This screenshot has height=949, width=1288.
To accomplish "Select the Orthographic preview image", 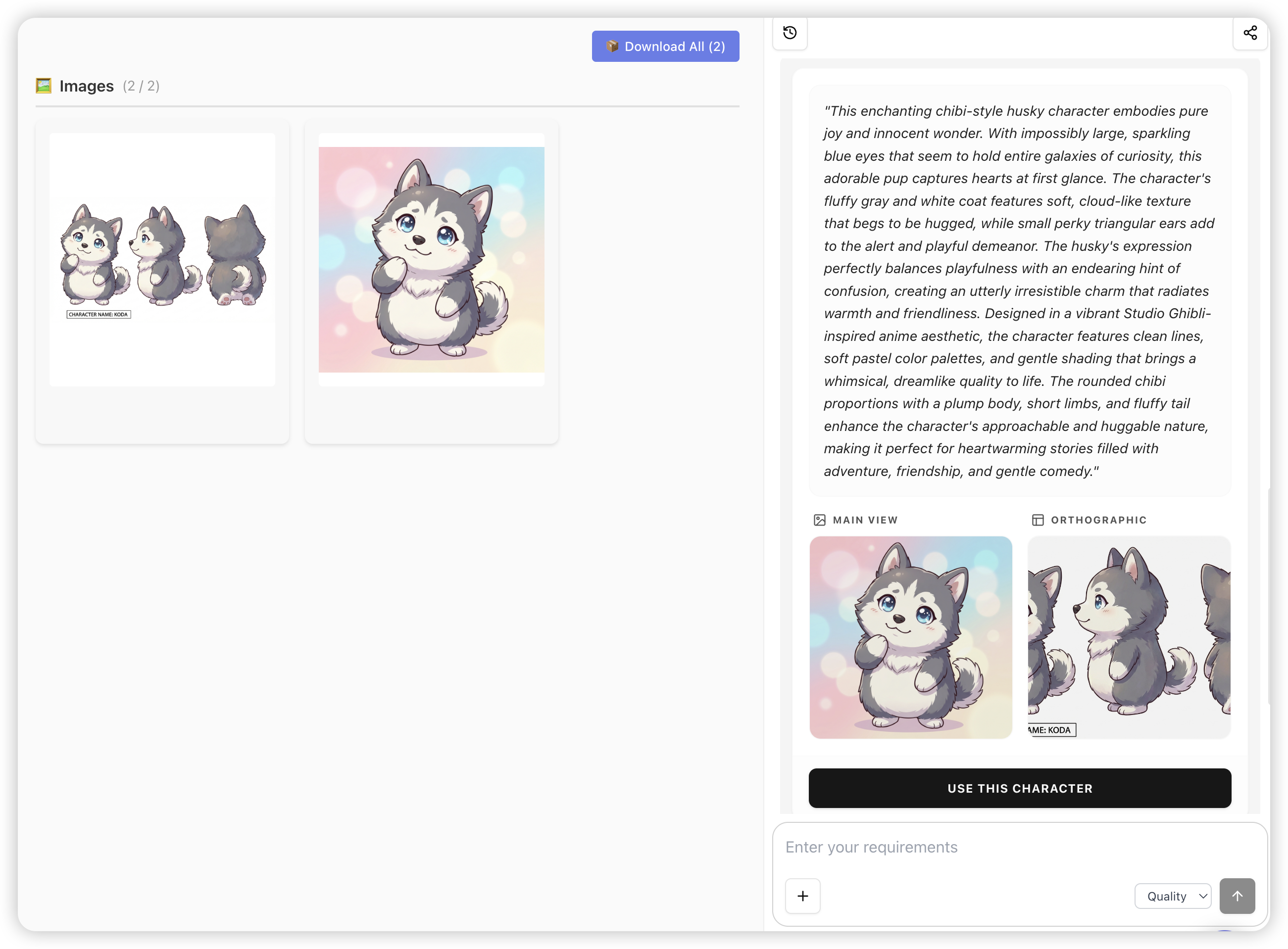I will [x=1129, y=637].
